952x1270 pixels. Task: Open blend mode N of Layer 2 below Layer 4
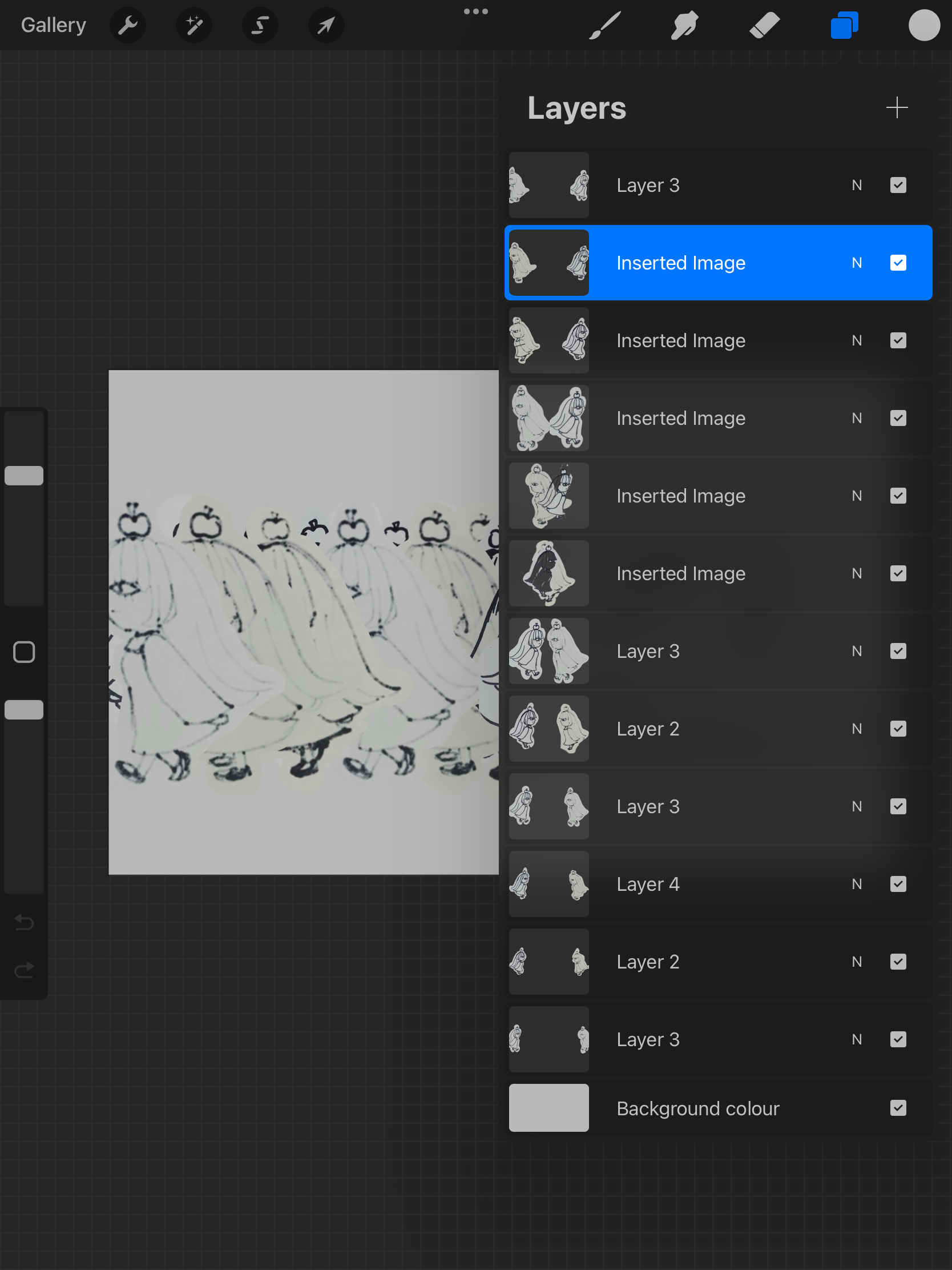click(x=857, y=962)
